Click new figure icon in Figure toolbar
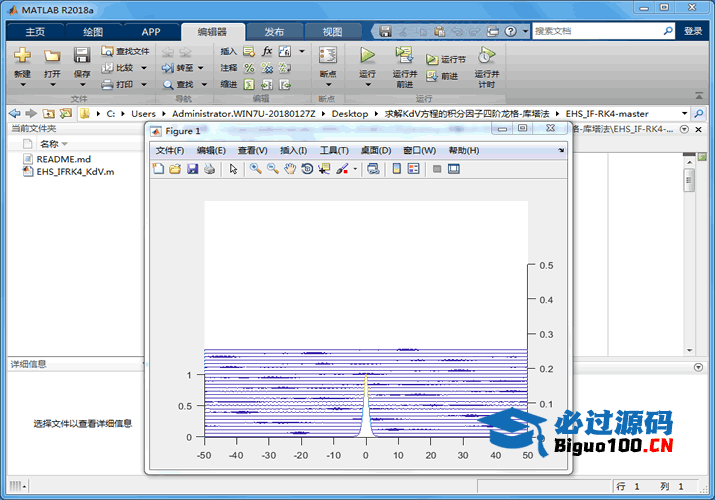The image size is (715, 500). pyautogui.click(x=158, y=169)
